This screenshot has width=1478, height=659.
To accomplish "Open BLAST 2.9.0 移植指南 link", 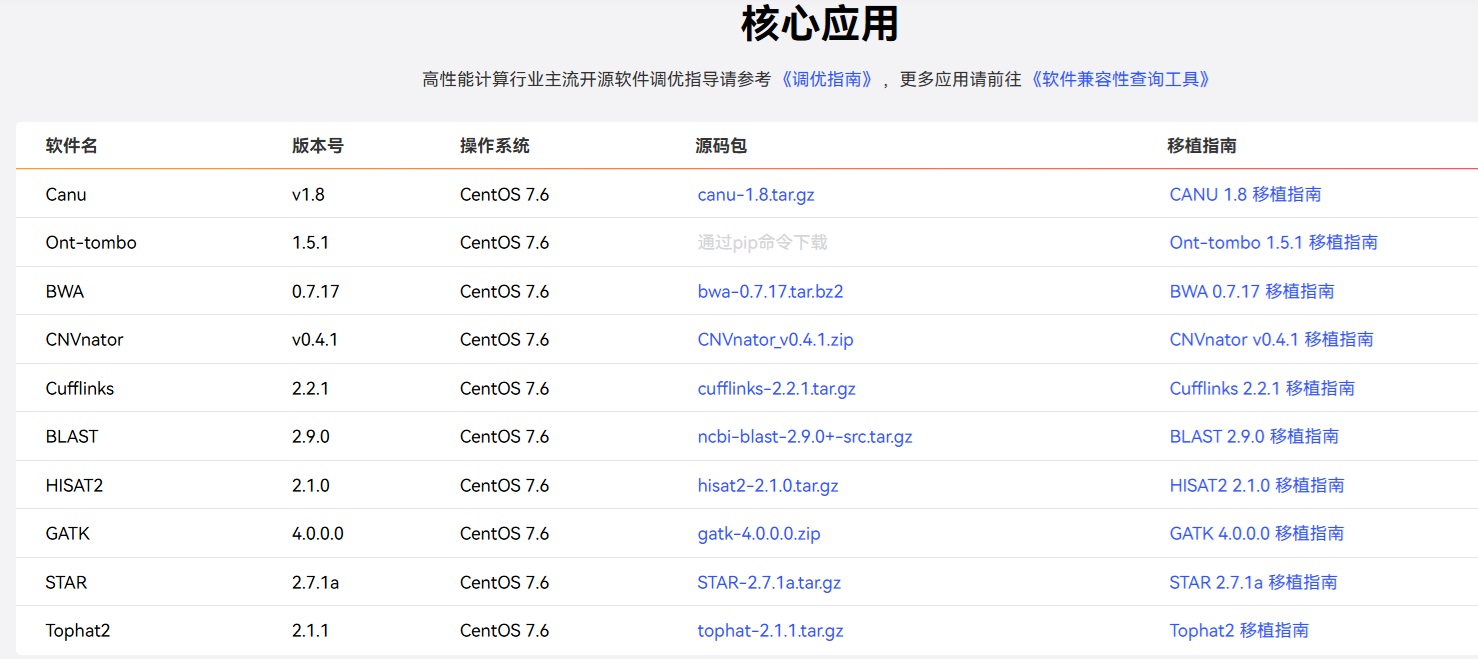I will [1254, 437].
